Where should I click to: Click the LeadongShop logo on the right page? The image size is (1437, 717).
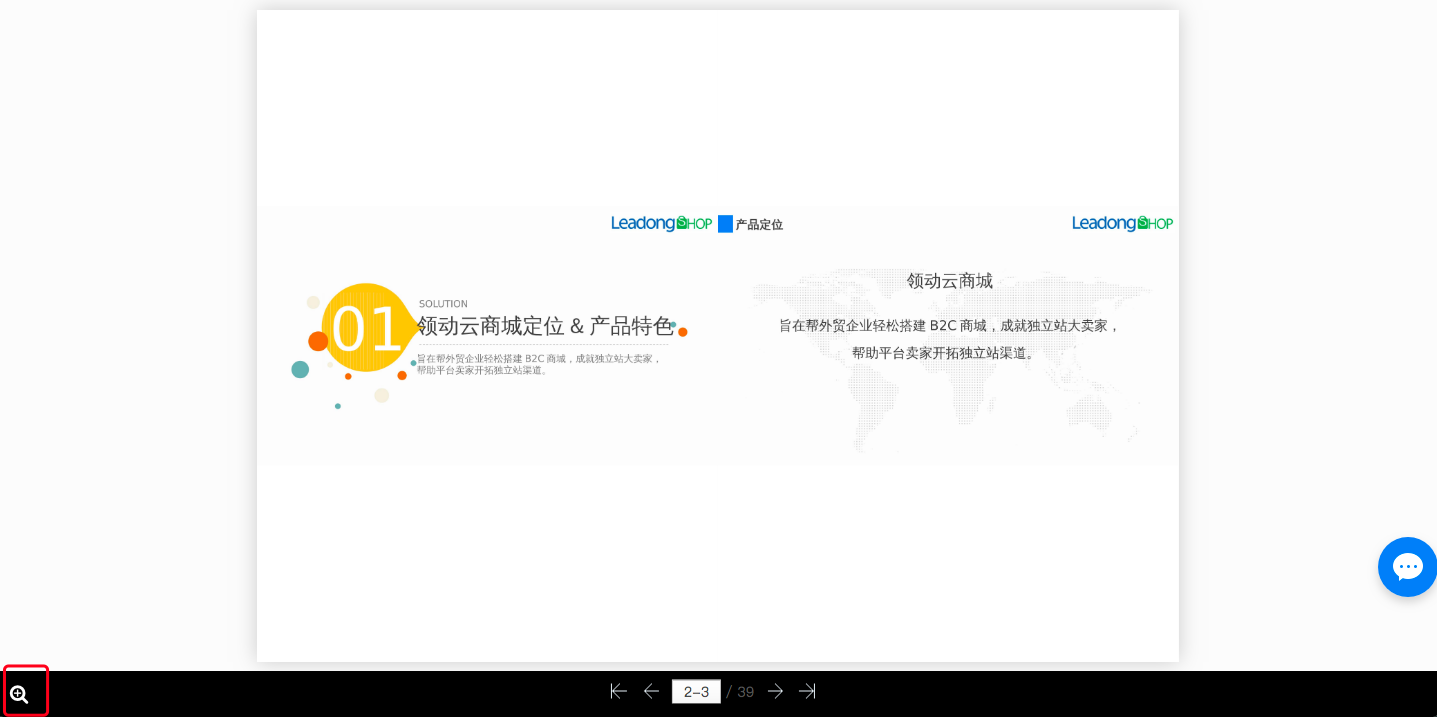point(1121,223)
